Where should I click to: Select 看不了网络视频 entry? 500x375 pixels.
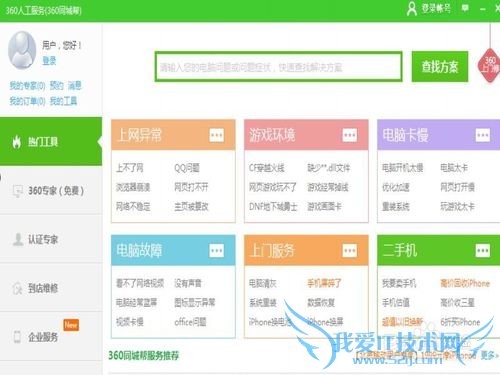tap(140, 283)
